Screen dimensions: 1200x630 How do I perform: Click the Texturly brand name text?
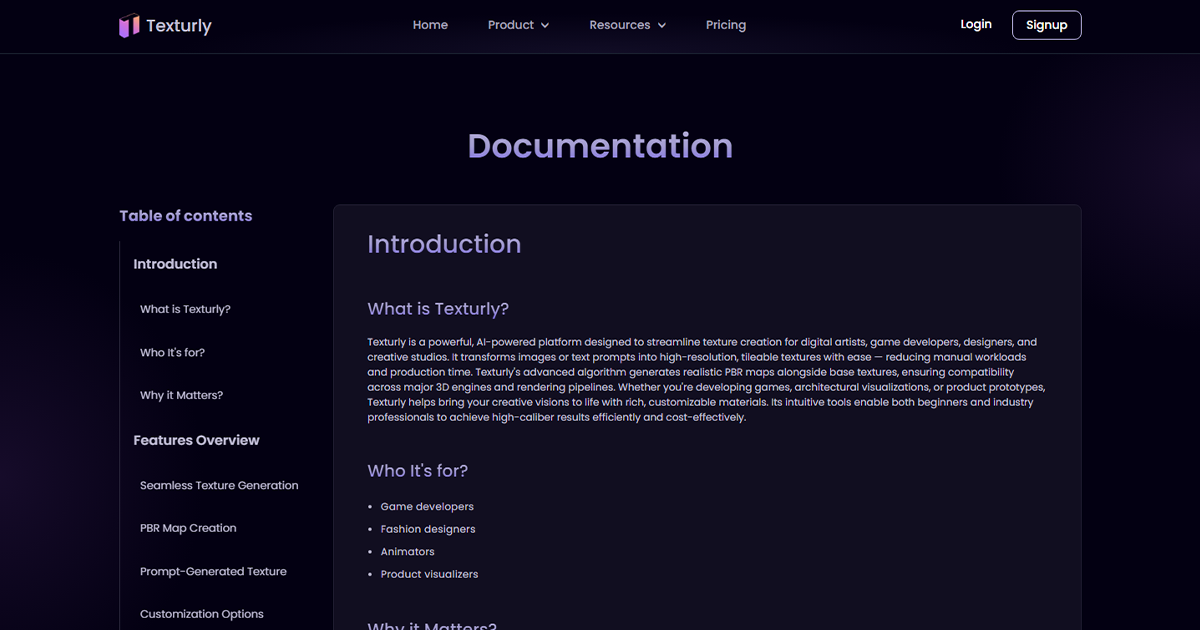pyautogui.click(x=179, y=26)
